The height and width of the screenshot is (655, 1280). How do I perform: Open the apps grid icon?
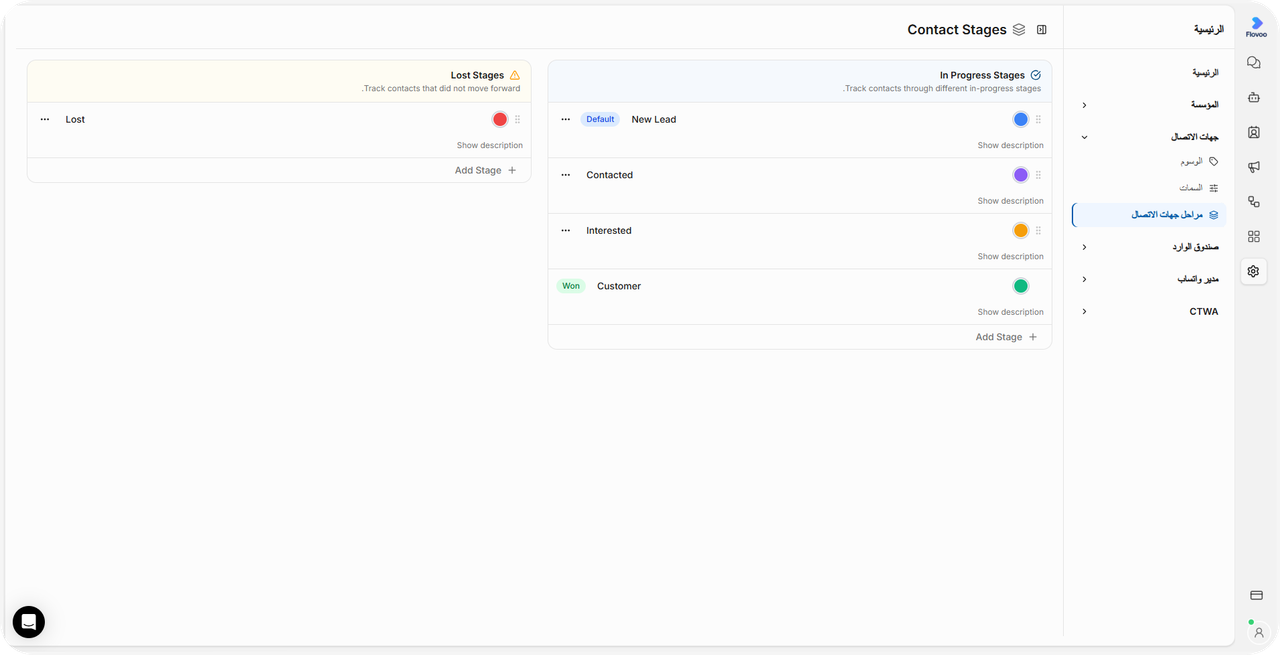(x=1254, y=237)
